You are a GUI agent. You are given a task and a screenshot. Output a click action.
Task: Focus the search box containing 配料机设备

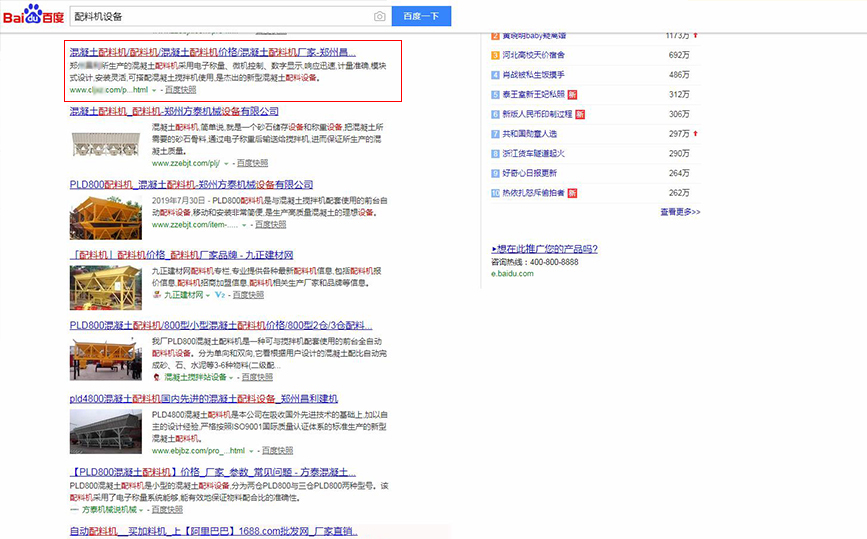(x=222, y=17)
